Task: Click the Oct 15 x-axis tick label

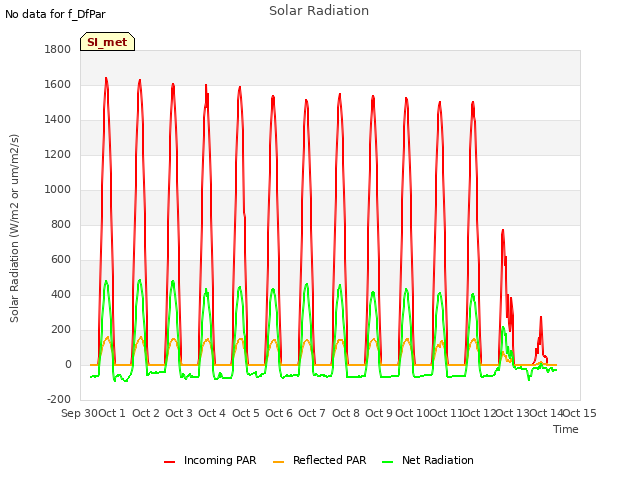Action: [x=580, y=413]
